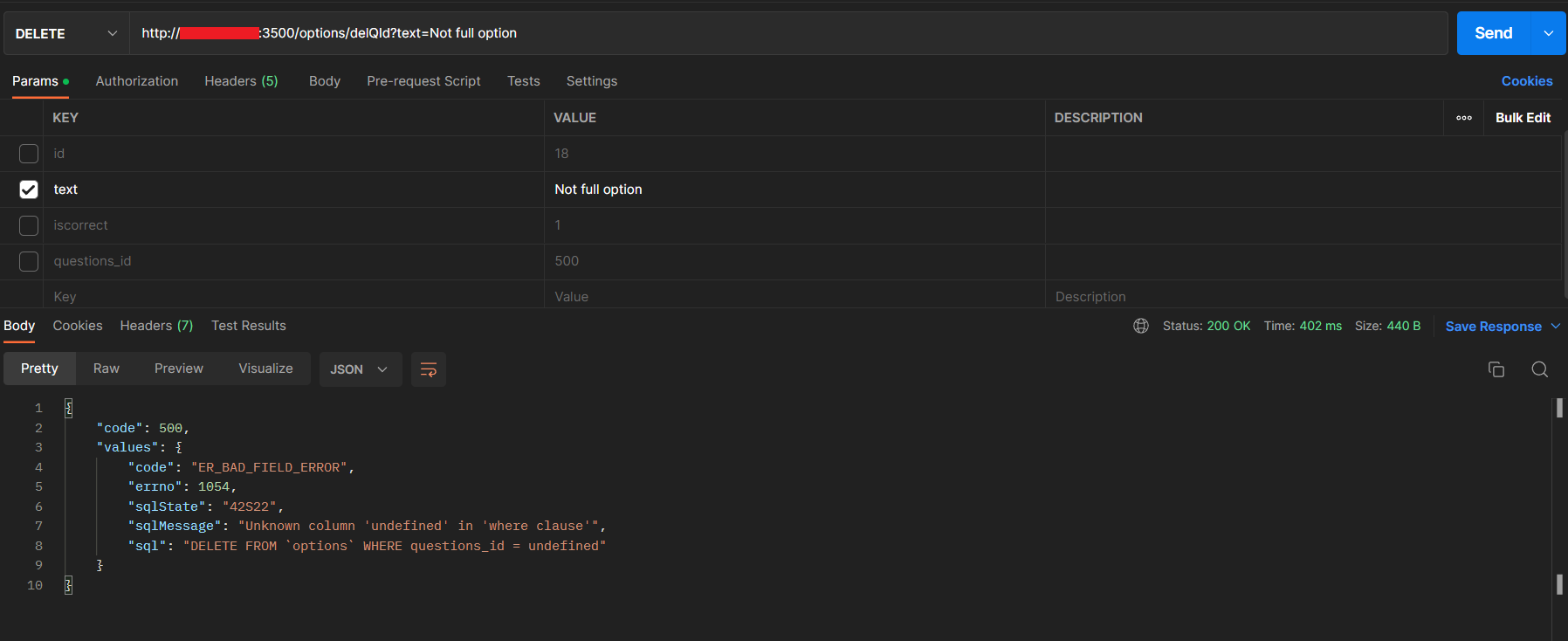The height and width of the screenshot is (641, 1568).
Task: Click the empty Description placeholder field
Action: click(x=1303, y=297)
